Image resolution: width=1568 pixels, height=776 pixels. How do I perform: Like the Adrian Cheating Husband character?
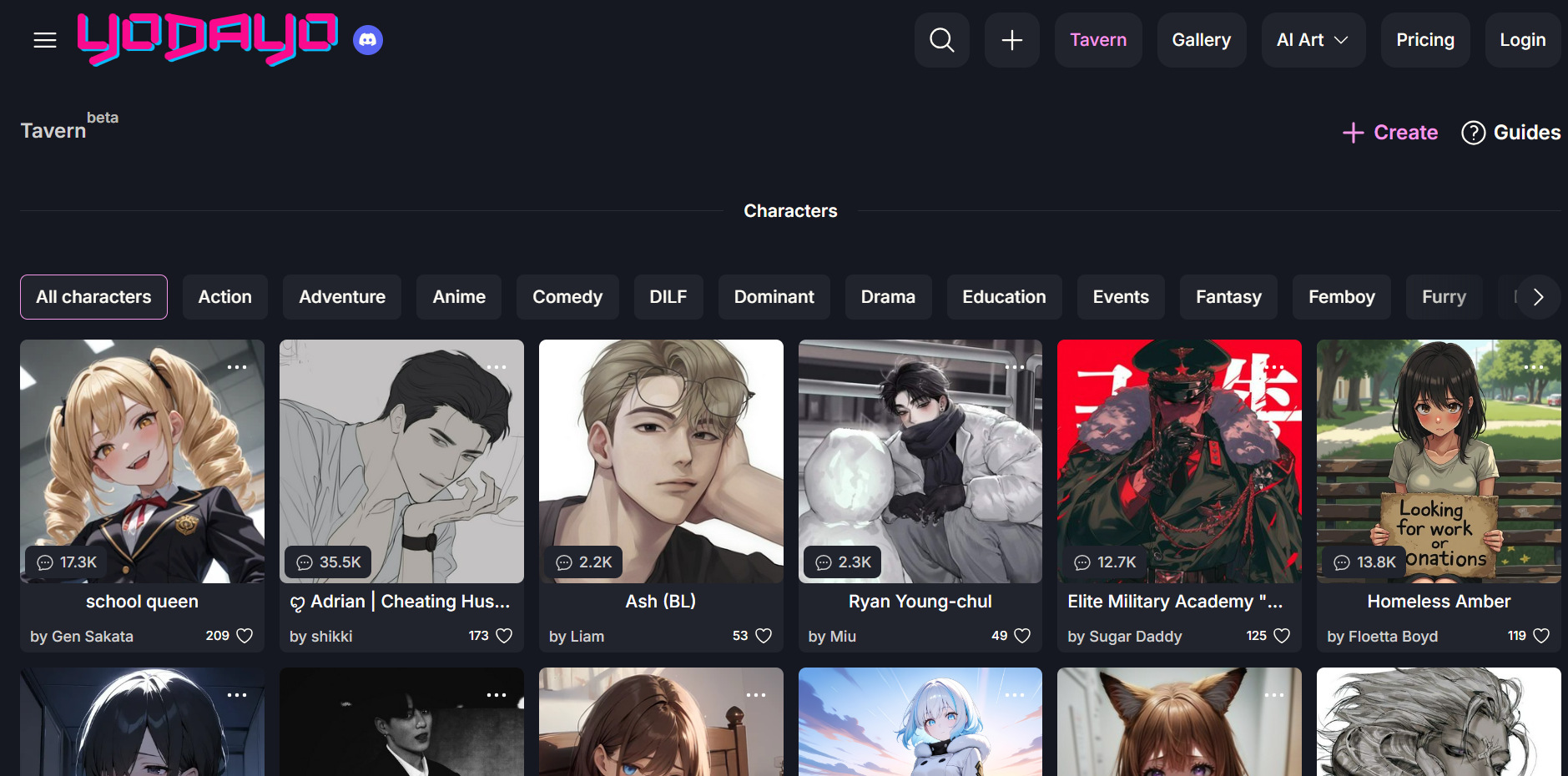pos(504,636)
